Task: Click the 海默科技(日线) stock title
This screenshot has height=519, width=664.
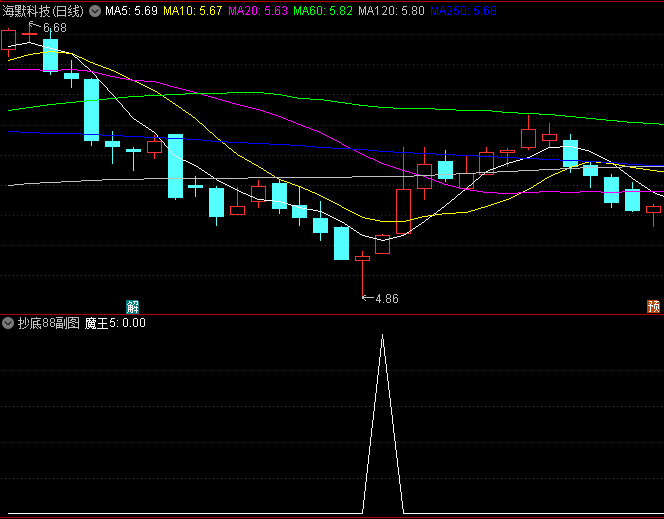Action: coord(43,11)
